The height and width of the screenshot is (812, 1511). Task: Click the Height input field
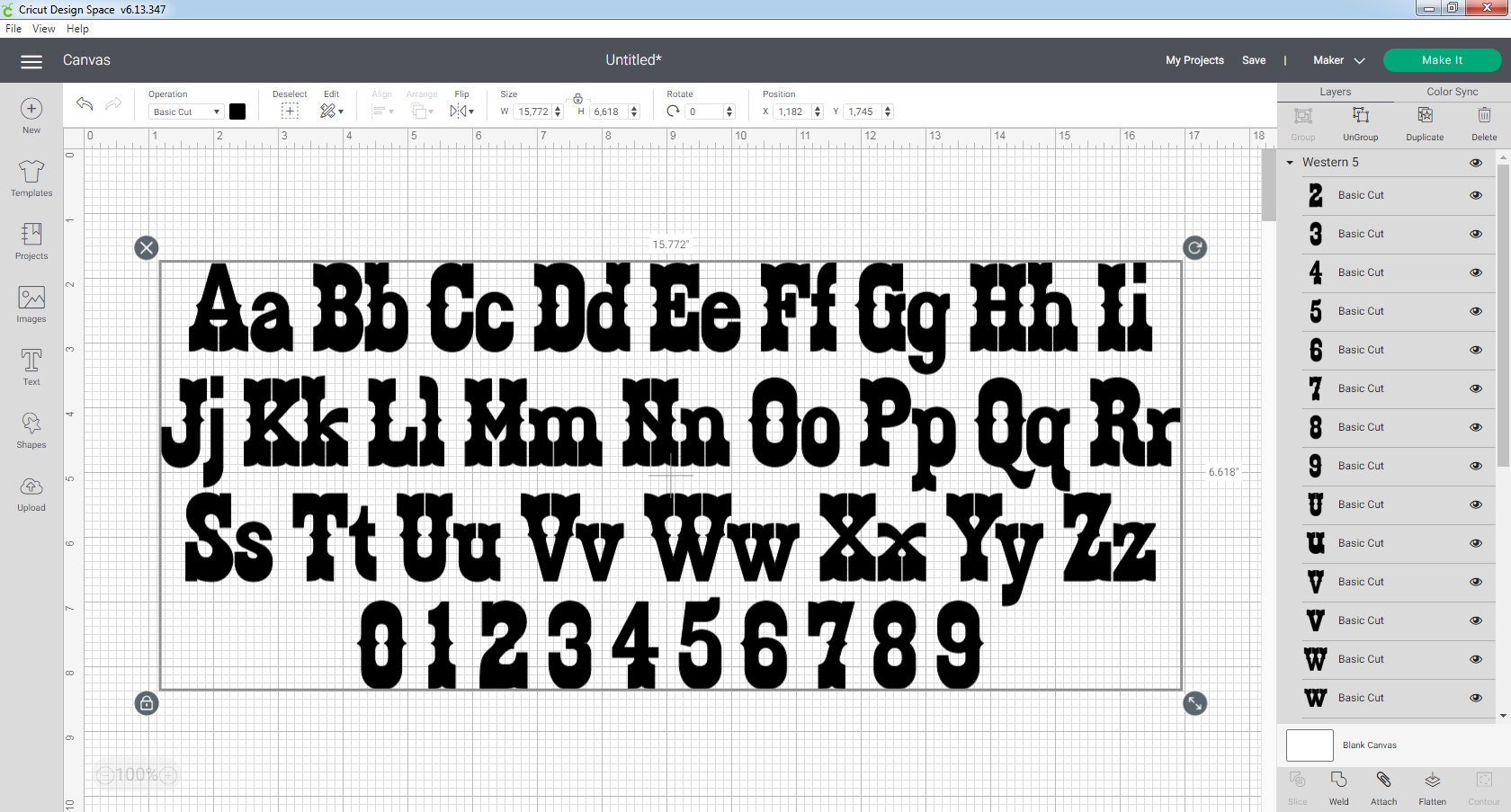tap(608, 112)
